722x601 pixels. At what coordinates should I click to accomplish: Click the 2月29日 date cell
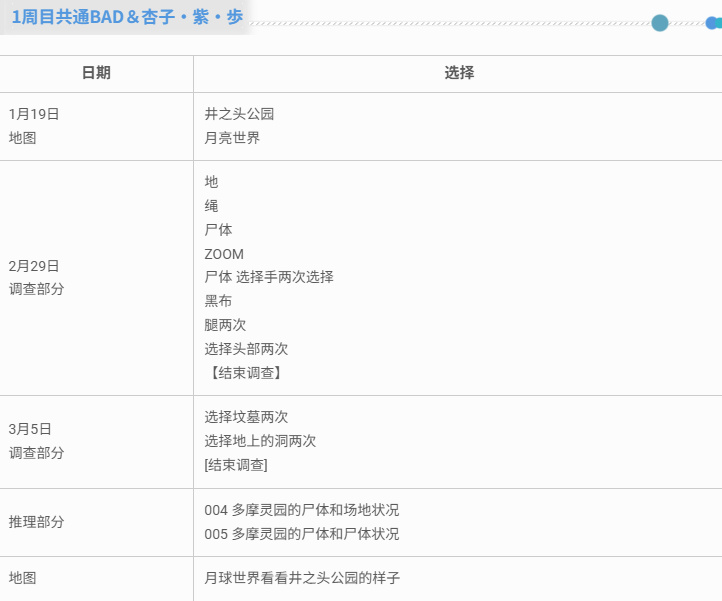click(x=34, y=266)
